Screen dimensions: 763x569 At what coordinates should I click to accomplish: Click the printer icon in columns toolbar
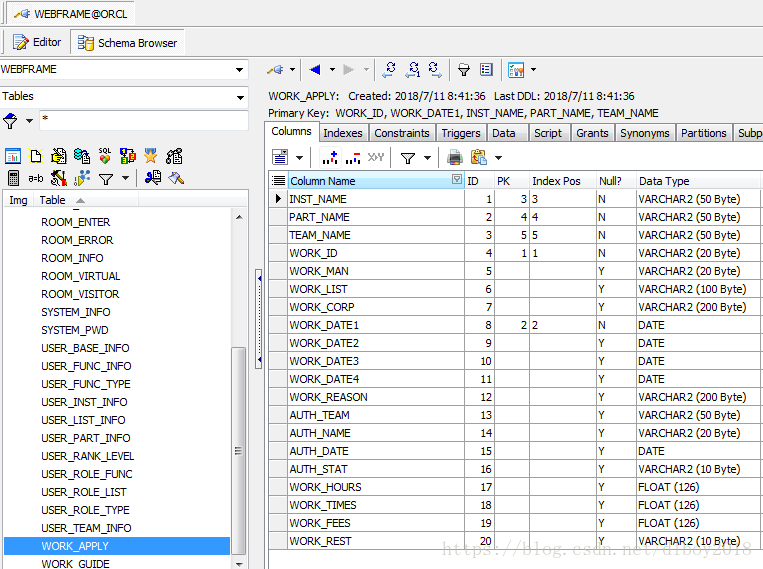point(454,158)
